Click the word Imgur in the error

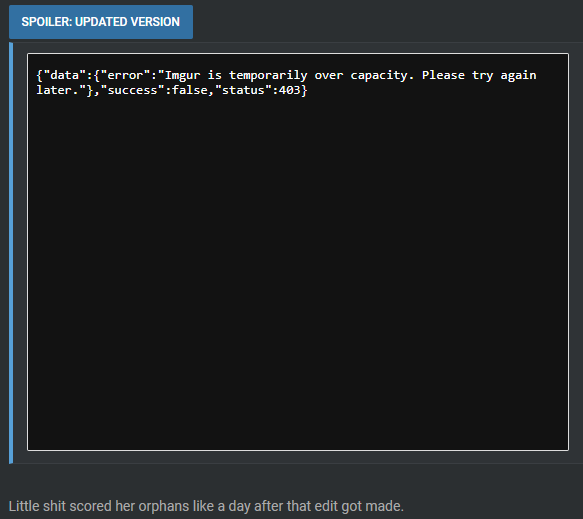tap(183, 75)
